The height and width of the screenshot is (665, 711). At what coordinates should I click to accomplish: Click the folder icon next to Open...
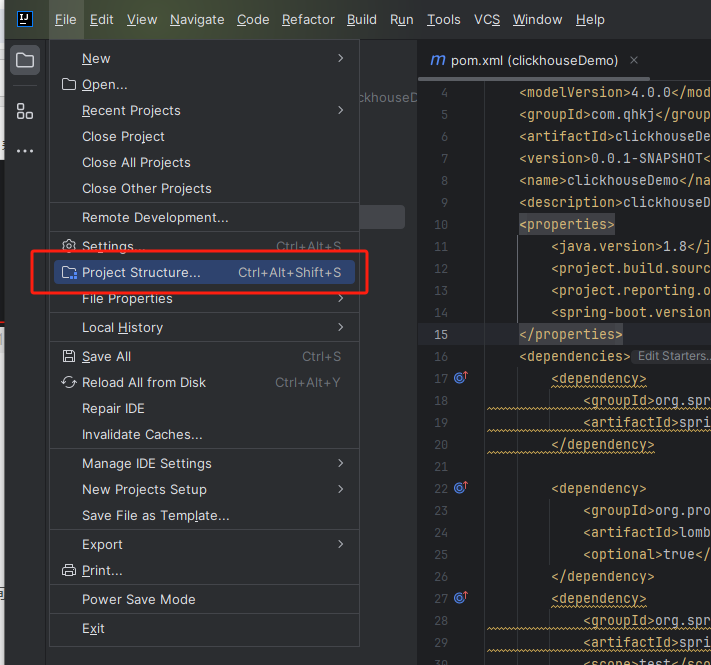pos(68,84)
